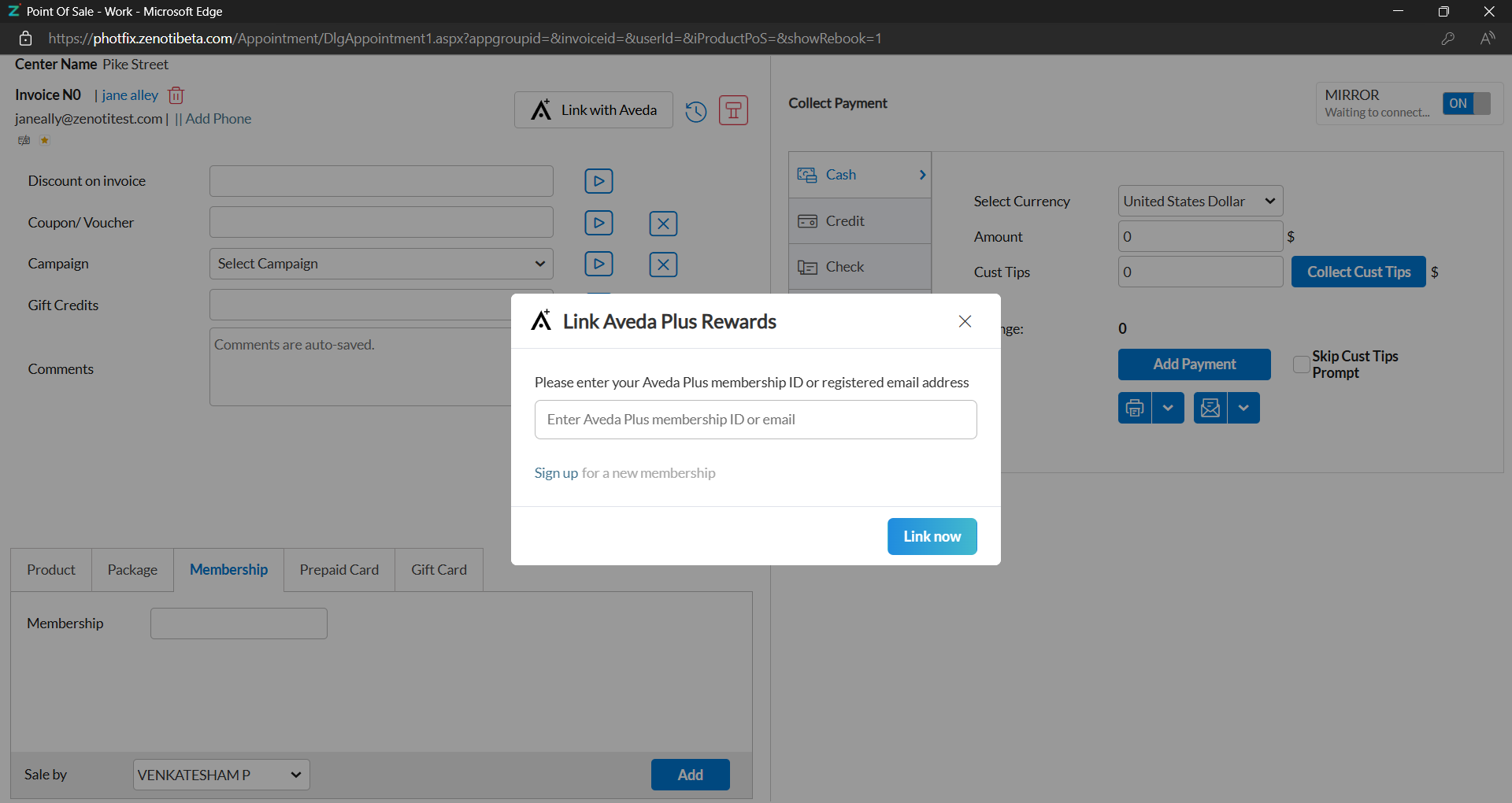The image size is (1512, 803).
Task: Apply Coupon/Voucher arrow icon
Action: click(598, 223)
